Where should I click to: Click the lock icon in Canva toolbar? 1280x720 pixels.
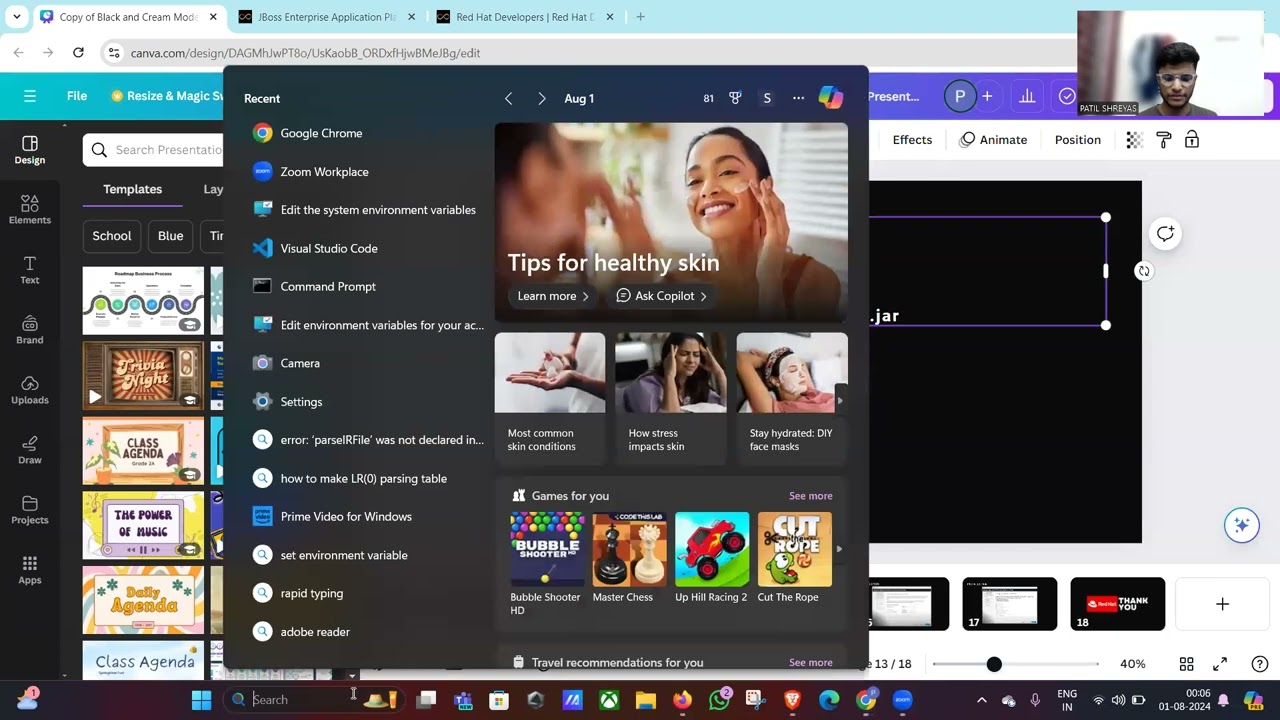1192,140
